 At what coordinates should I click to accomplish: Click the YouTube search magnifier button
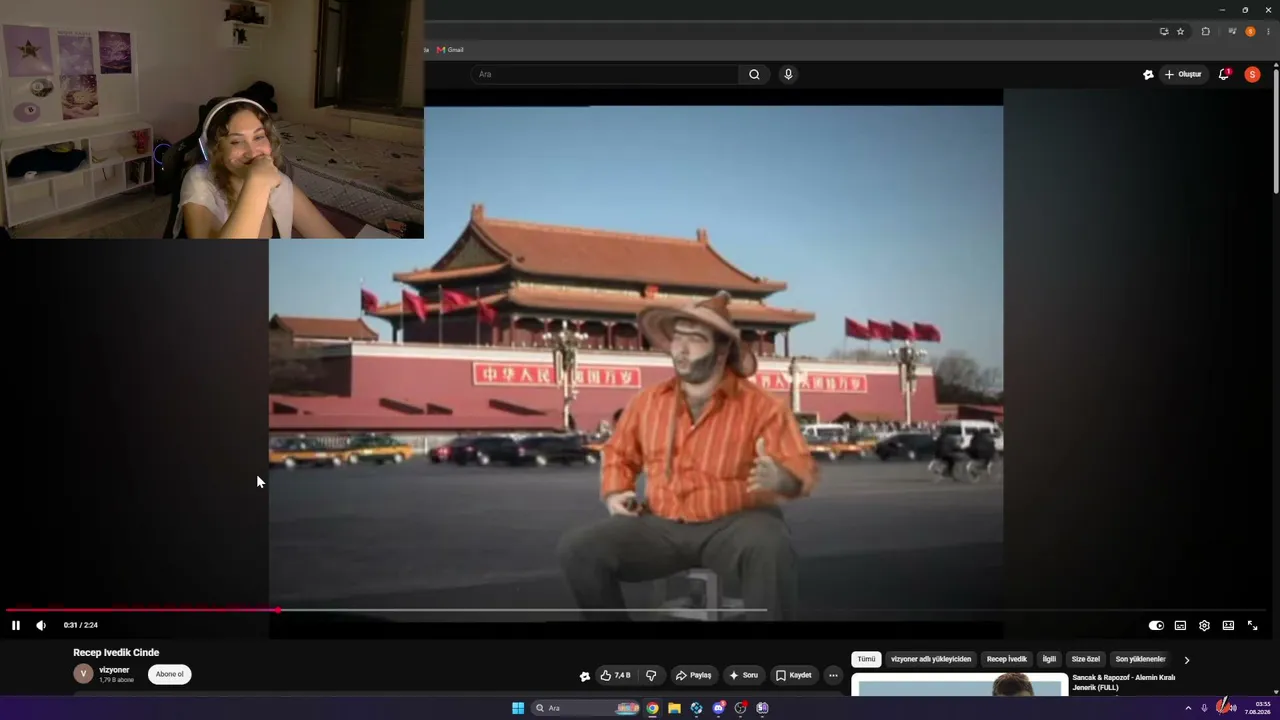click(754, 74)
